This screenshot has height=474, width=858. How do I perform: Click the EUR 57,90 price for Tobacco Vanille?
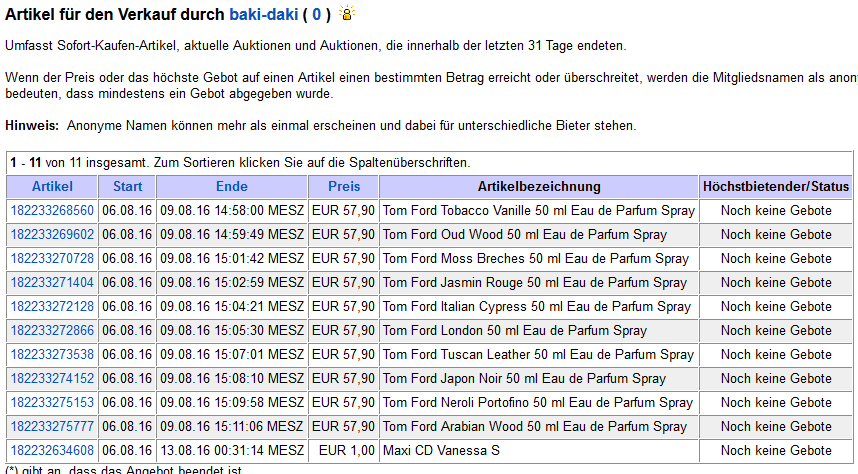343,211
